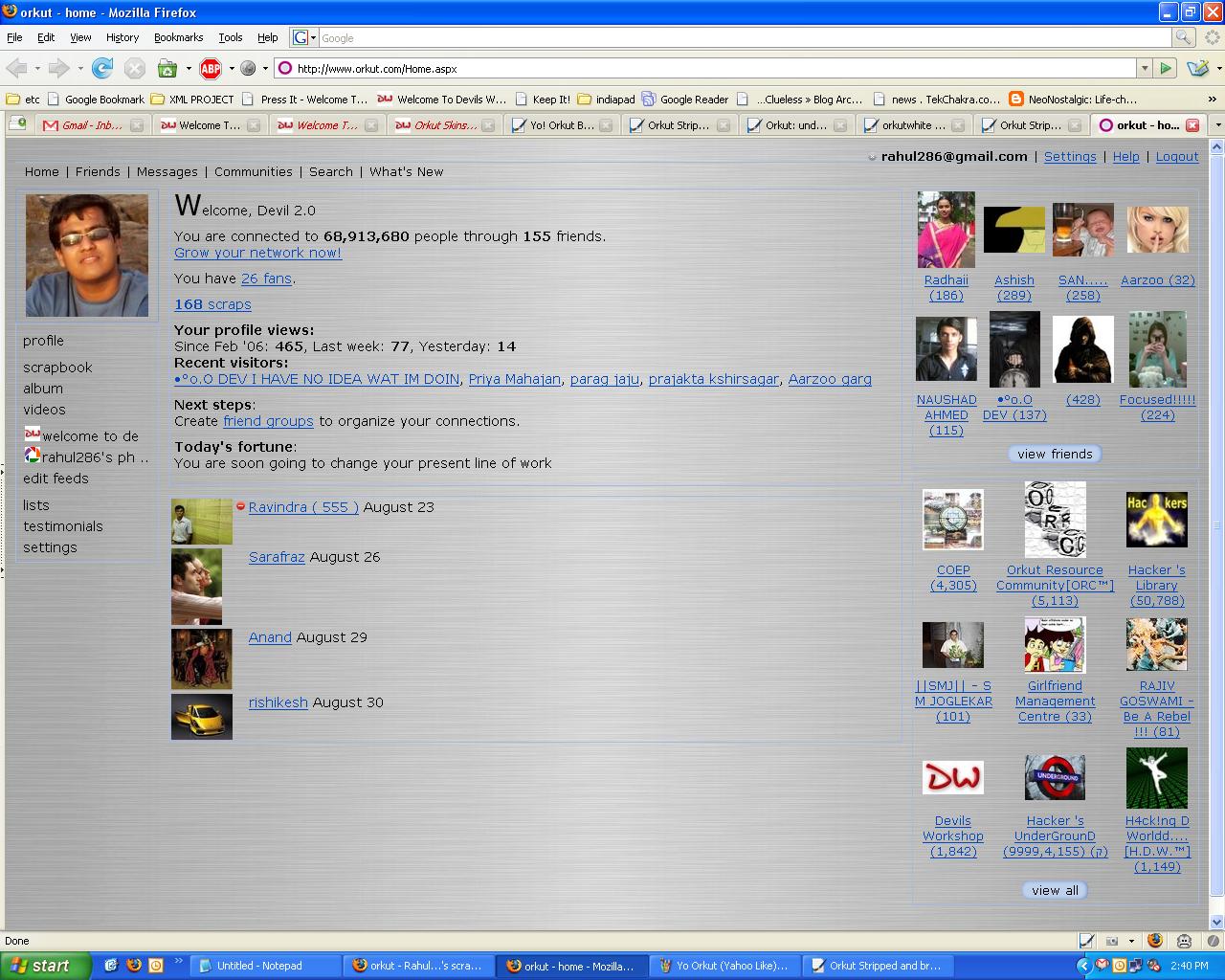Click the own profile photo in the sidebar
Viewport: 1225px width, 980px height.
87,255
